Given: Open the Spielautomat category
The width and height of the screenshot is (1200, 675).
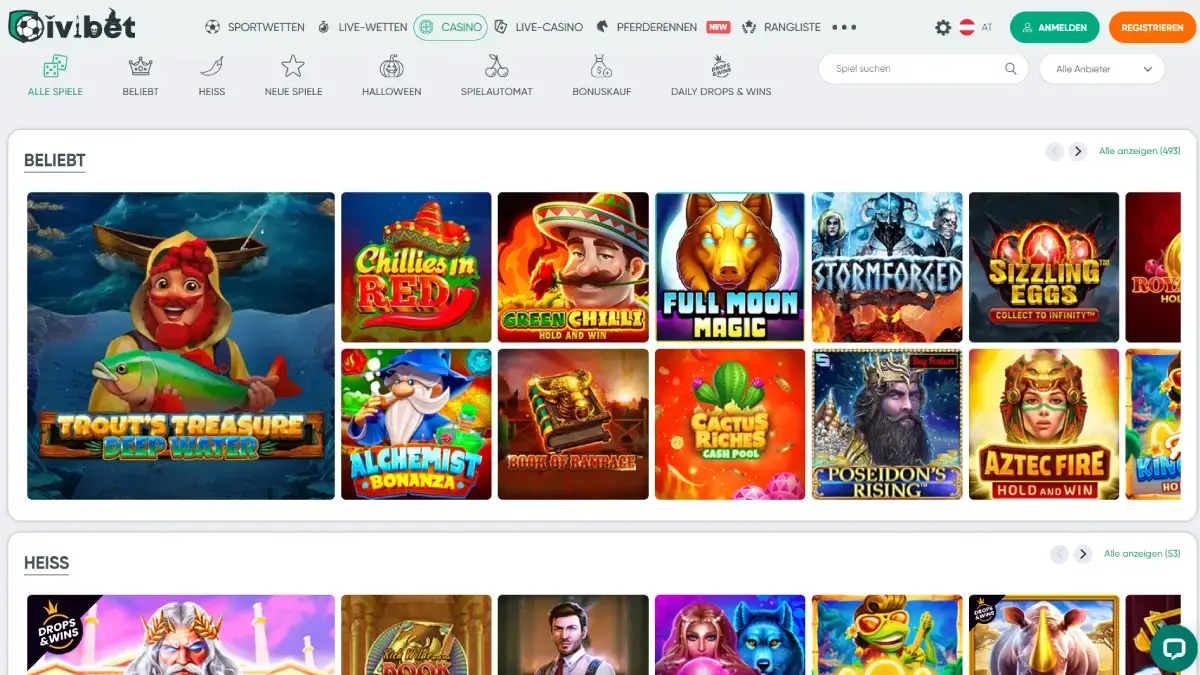Looking at the screenshot, I should (496, 68).
